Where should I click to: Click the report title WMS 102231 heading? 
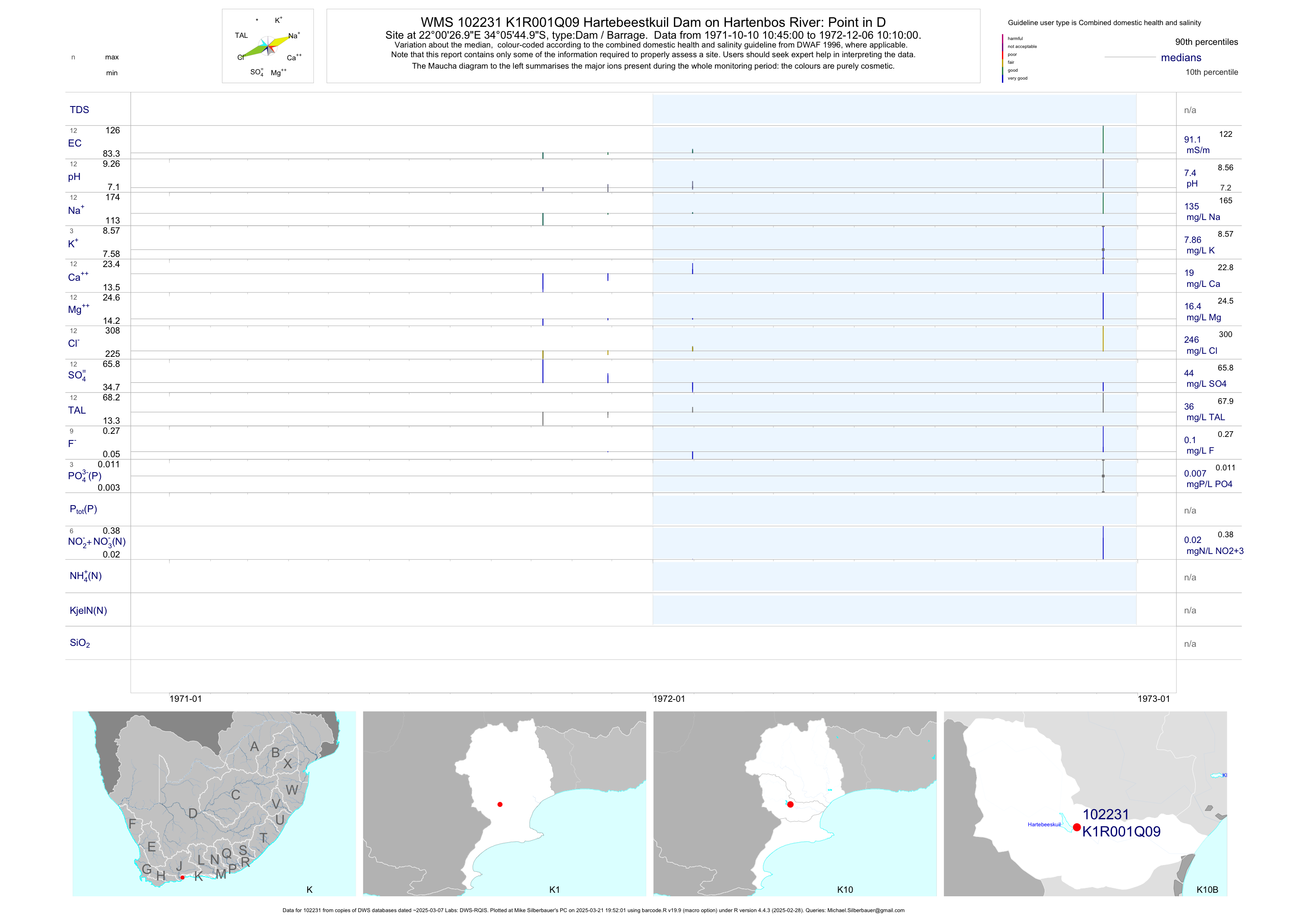pos(653,22)
